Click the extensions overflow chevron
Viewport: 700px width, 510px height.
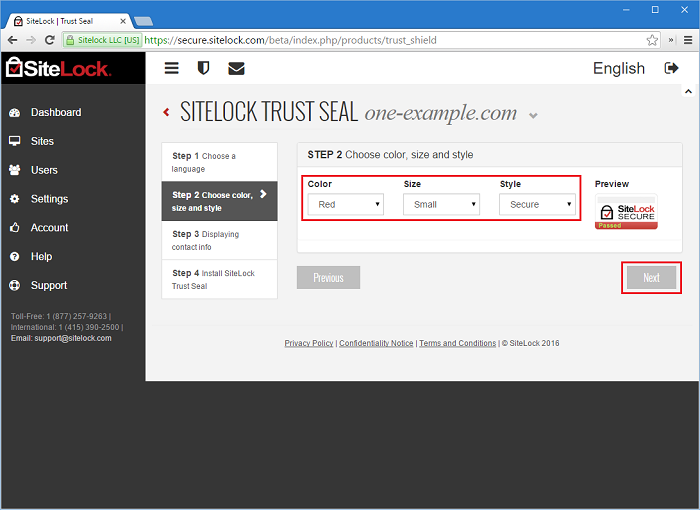point(671,40)
